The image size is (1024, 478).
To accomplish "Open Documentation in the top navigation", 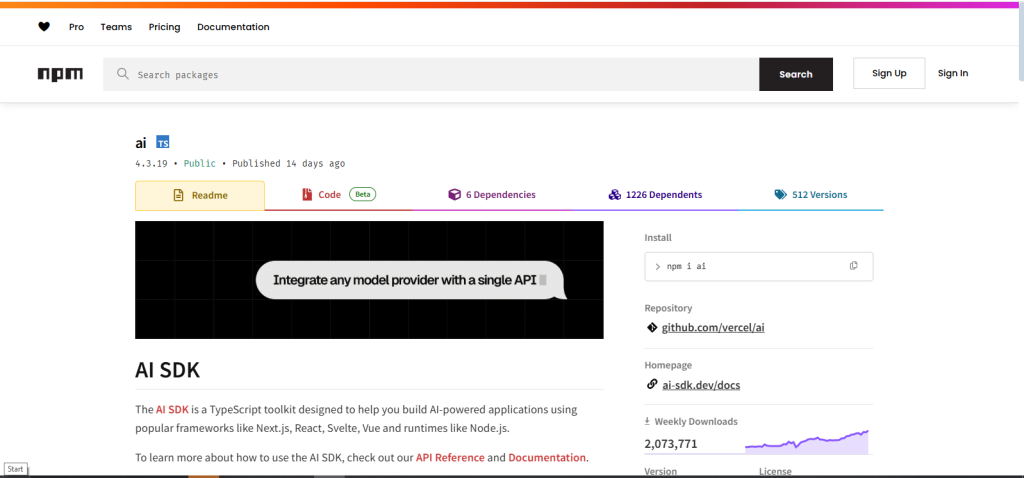I will pyautogui.click(x=233, y=27).
